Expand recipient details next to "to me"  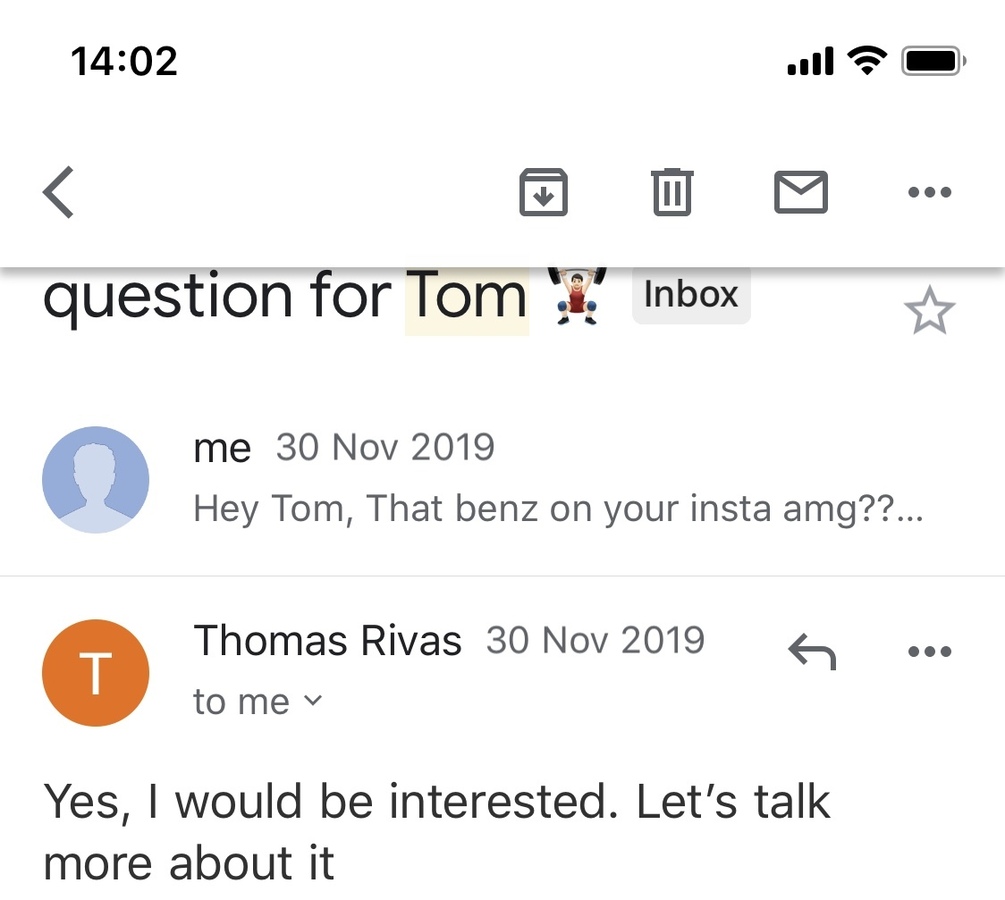[313, 702]
